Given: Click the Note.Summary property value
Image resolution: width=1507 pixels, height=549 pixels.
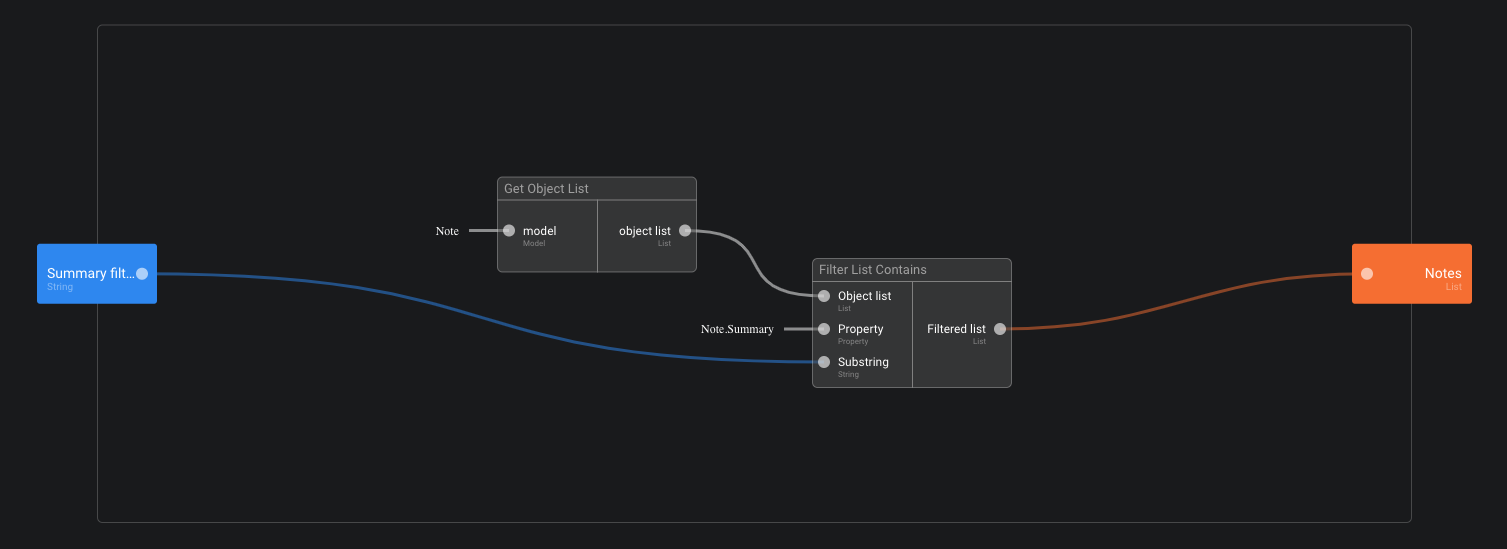Looking at the screenshot, I should pos(737,329).
